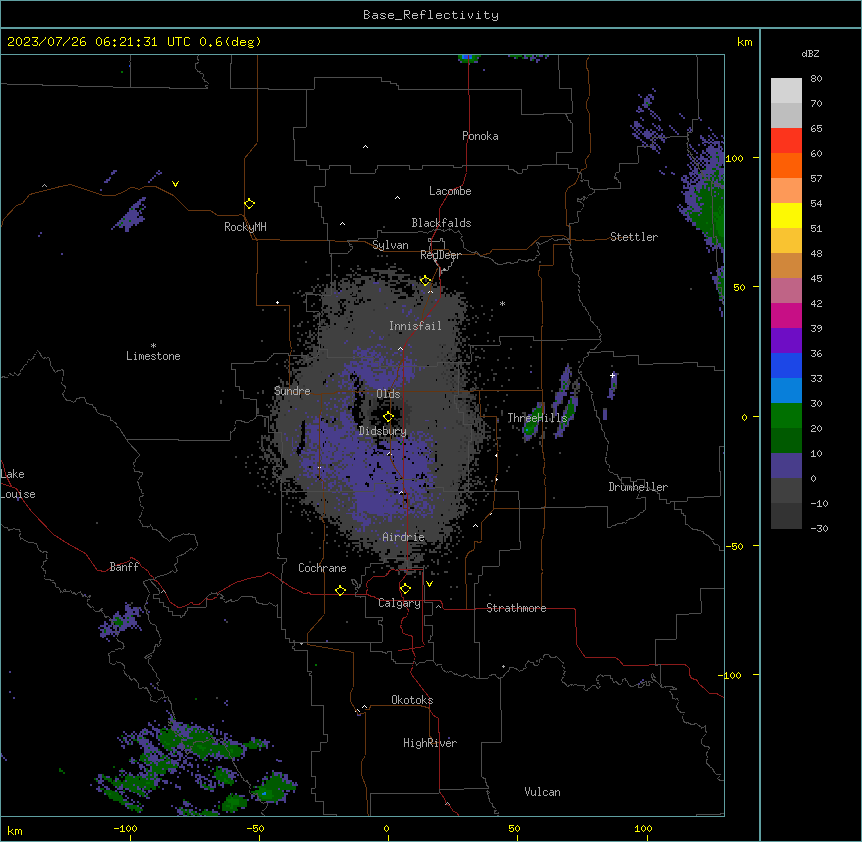Click the white plus marker north of Drumheller

612,375
